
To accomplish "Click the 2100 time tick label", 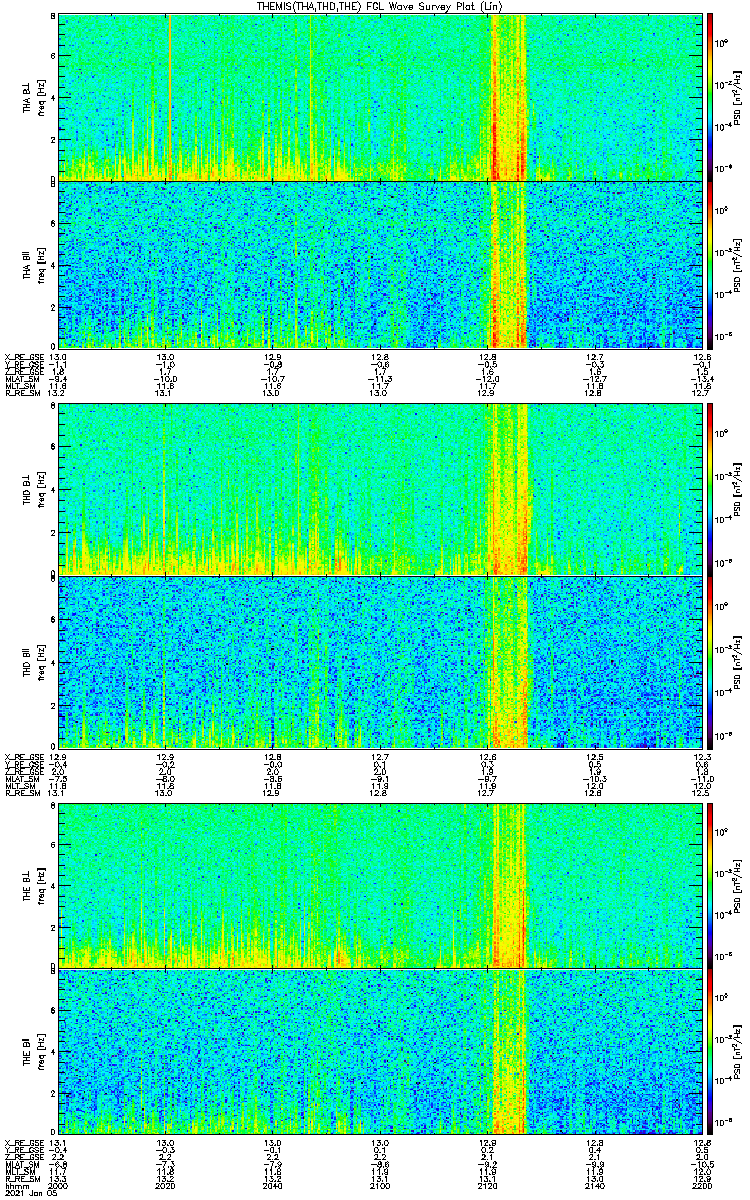I will tap(380, 1187).
